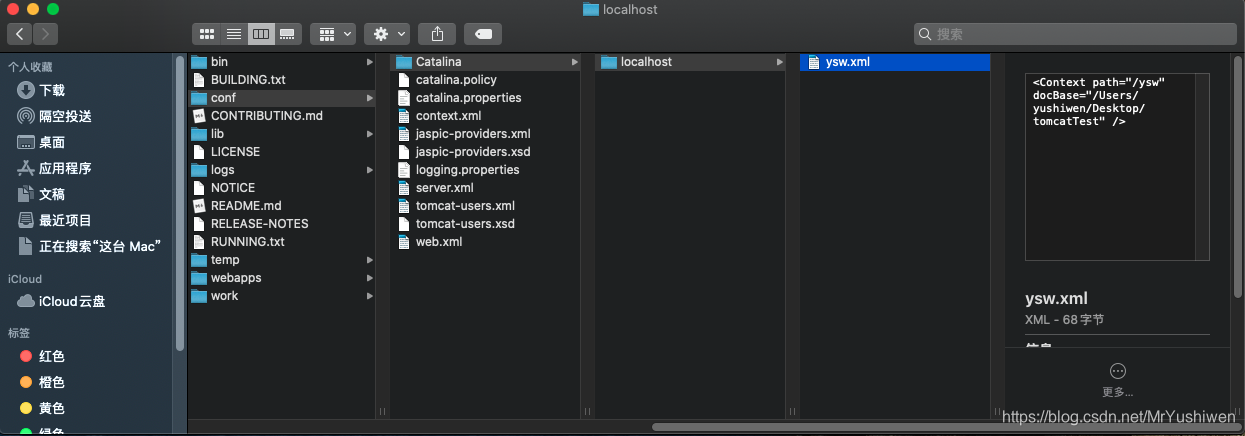Select RELEASE-NOTES file
The height and width of the screenshot is (436, 1245).
pyautogui.click(x=282, y=224)
